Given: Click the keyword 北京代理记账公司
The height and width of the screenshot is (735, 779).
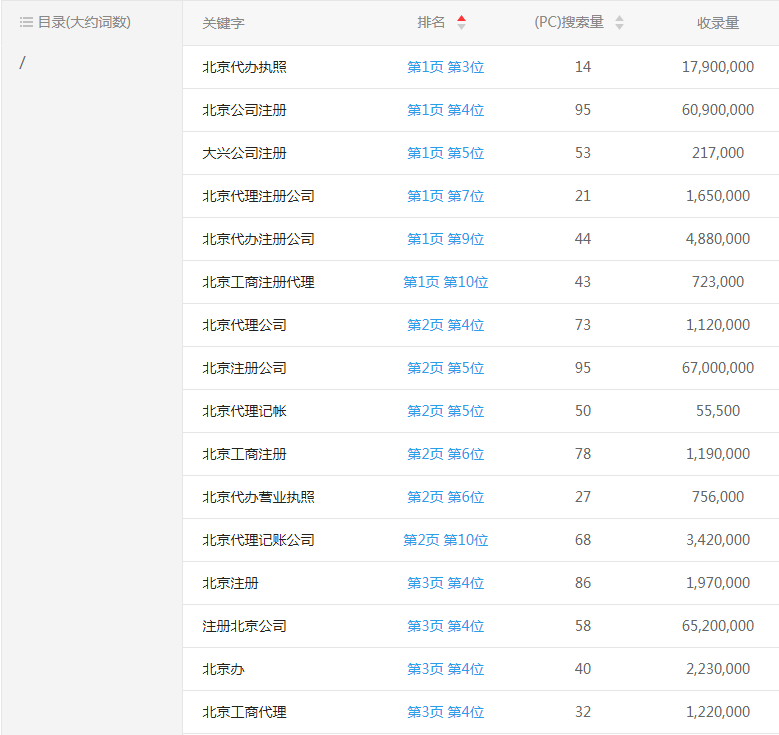Looking at the screenshot, I should click(x=258, y=540).
